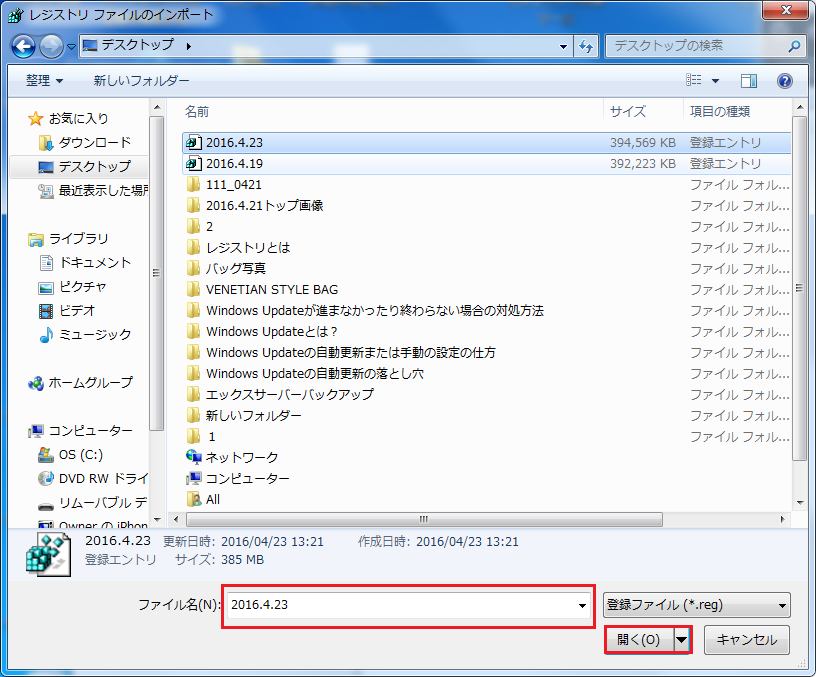Image resolution: width=816 pixels, height=677 pixels.
Task: Open the 整理 menu
Action: pos(44,81)
